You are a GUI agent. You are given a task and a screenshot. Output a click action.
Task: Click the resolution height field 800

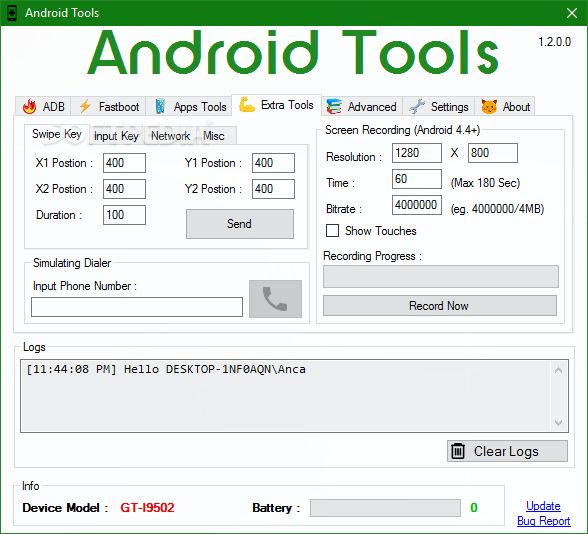[x=493, y=153]
